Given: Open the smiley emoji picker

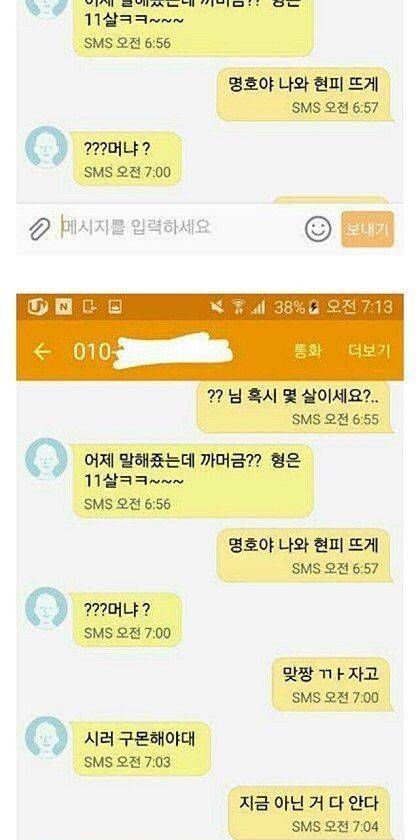Looking at the screenshot, I should [x=318, y=229].
